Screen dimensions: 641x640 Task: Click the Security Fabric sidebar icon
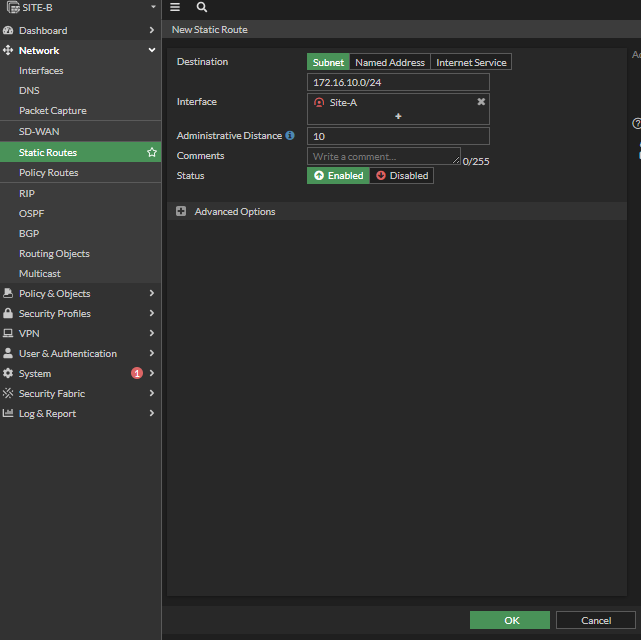point(8,394)
